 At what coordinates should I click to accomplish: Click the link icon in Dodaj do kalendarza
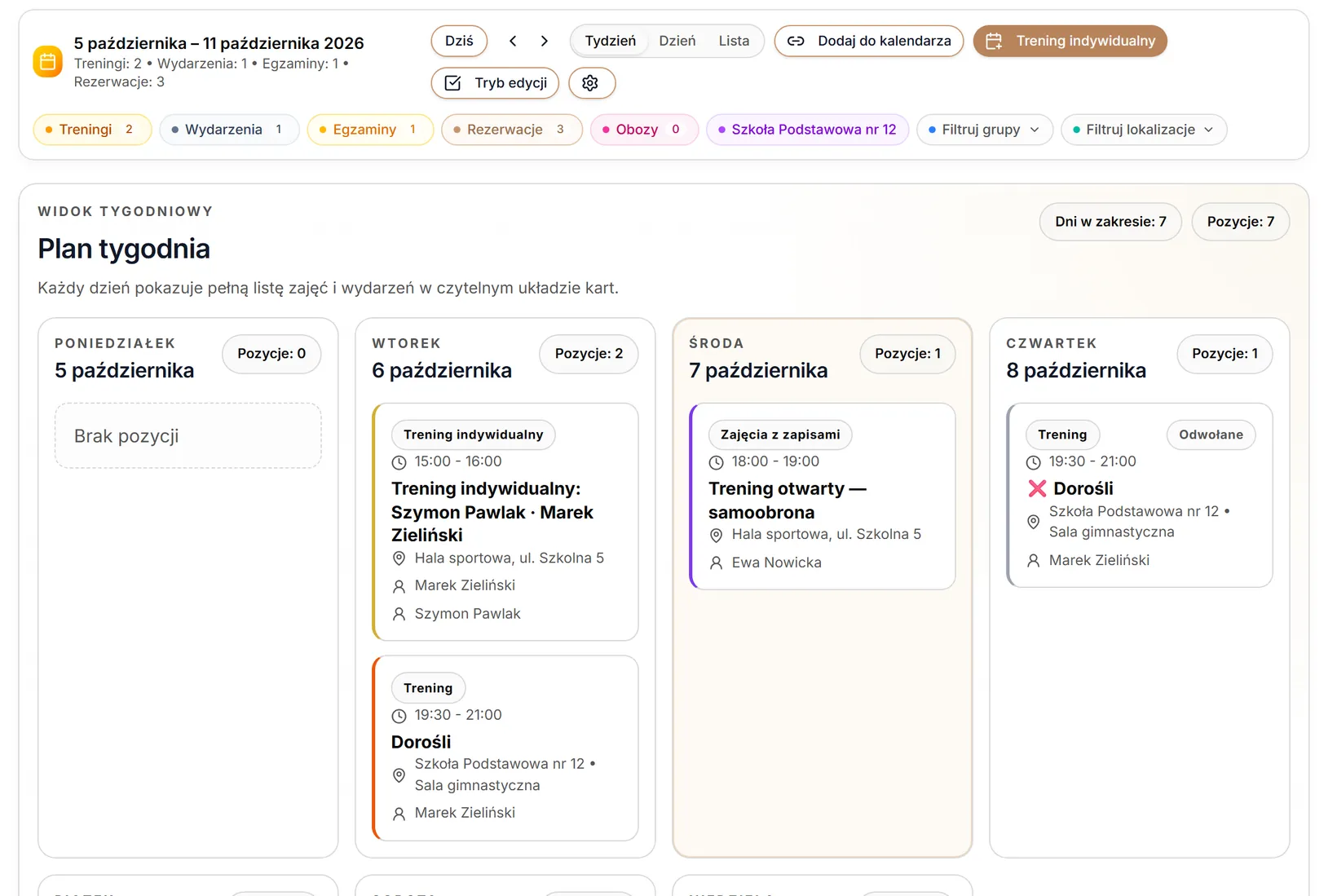tap(796, 41)
